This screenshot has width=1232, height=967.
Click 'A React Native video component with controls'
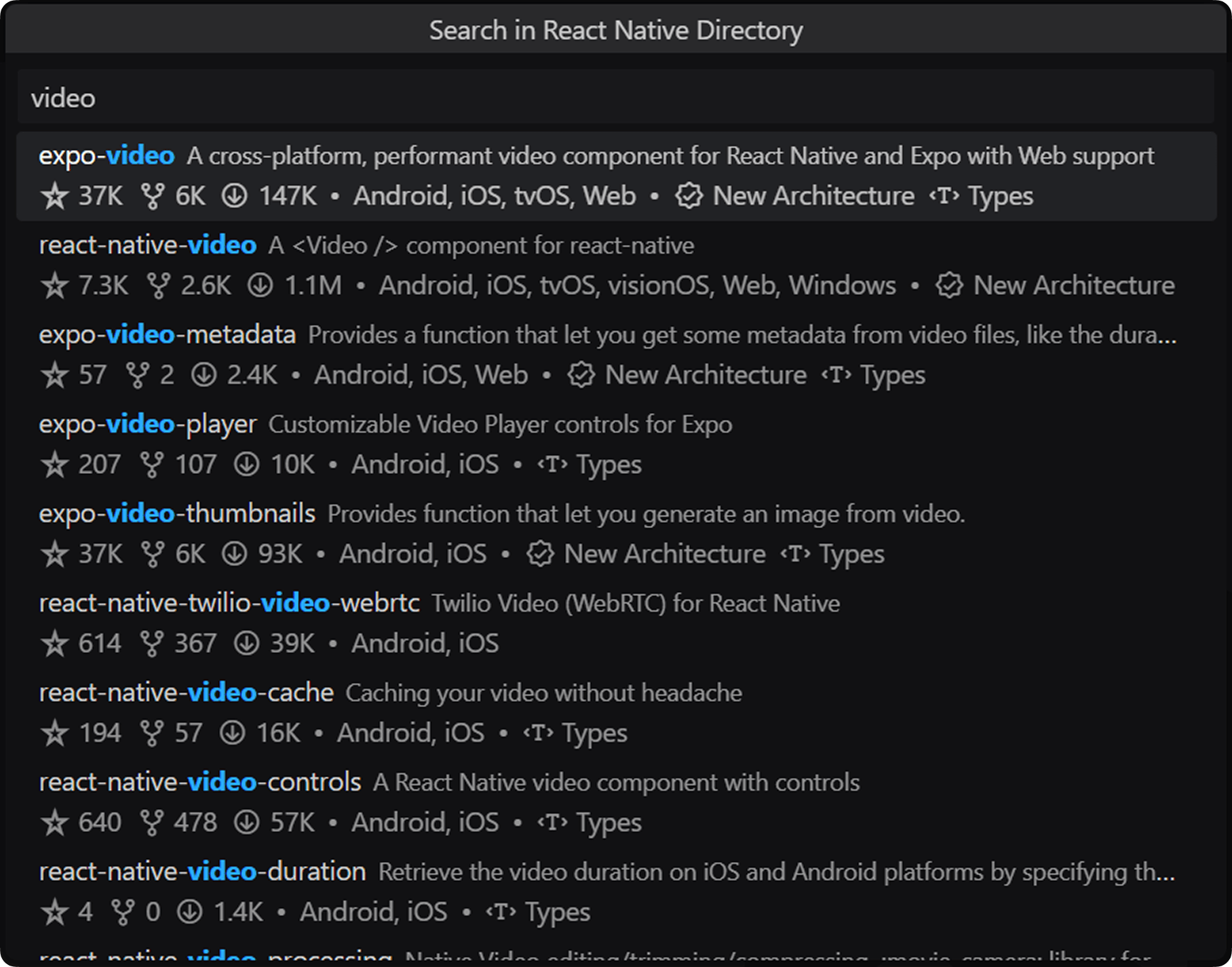[617, 783]
